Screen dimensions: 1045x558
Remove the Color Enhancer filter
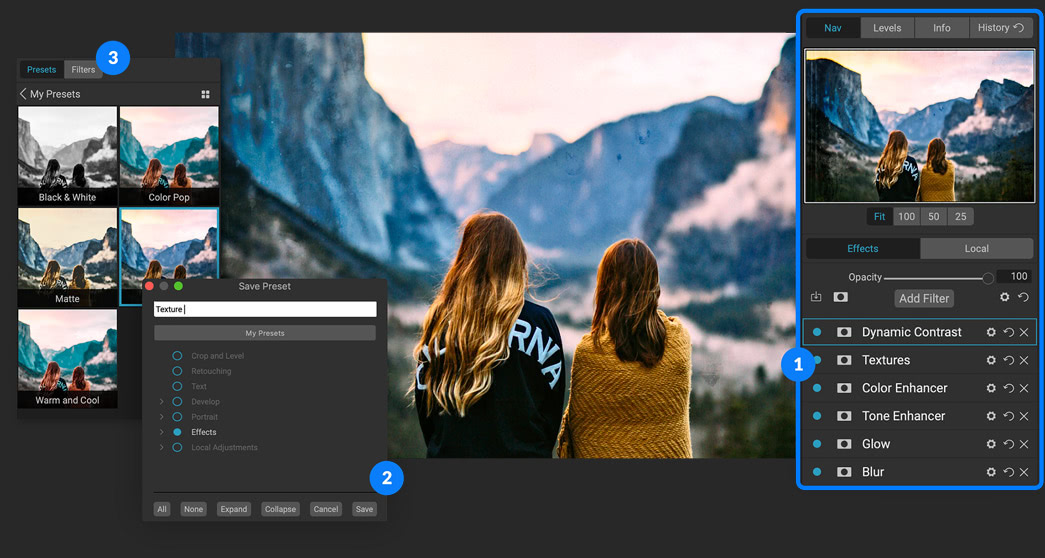click(1024, 388)
